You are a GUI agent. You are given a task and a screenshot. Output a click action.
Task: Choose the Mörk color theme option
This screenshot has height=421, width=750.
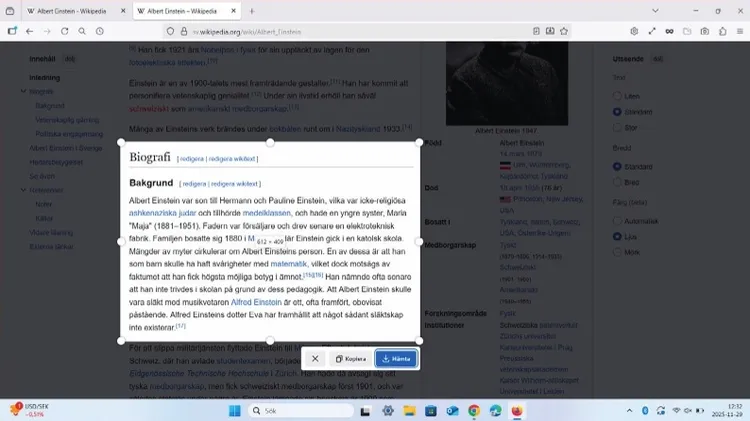tap(617, 252)
